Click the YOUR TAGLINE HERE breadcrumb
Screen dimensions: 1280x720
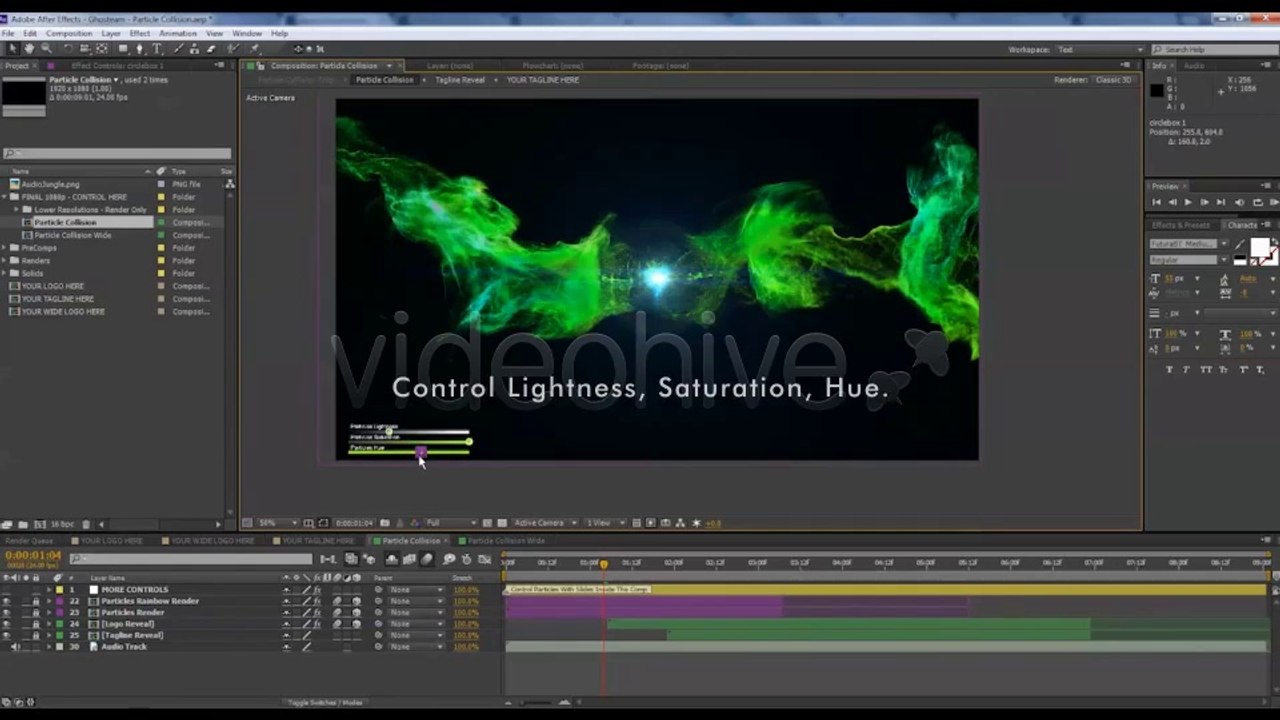(x=542, y=80)
